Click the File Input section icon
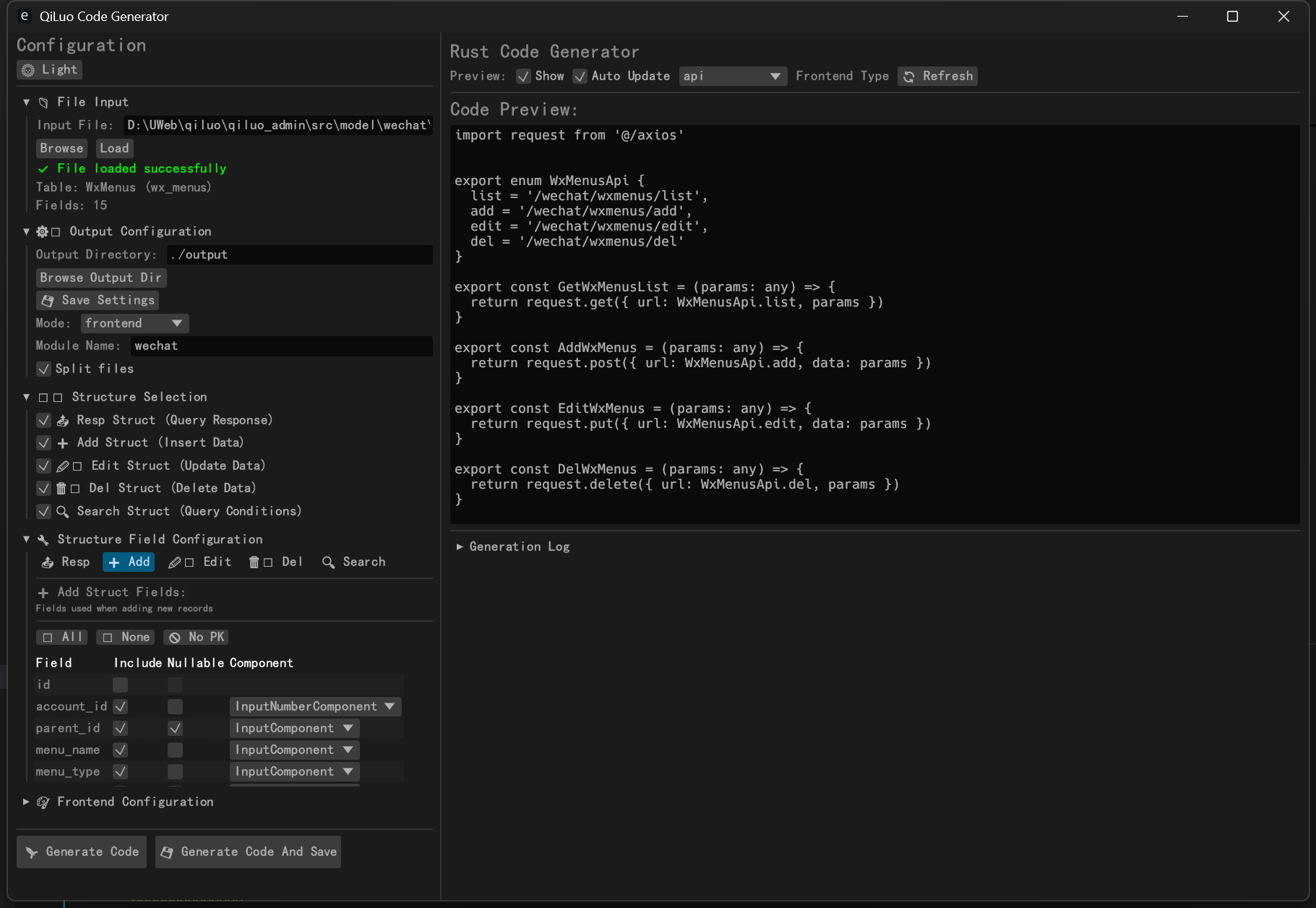1316x908 pixels. coord(43,103)
